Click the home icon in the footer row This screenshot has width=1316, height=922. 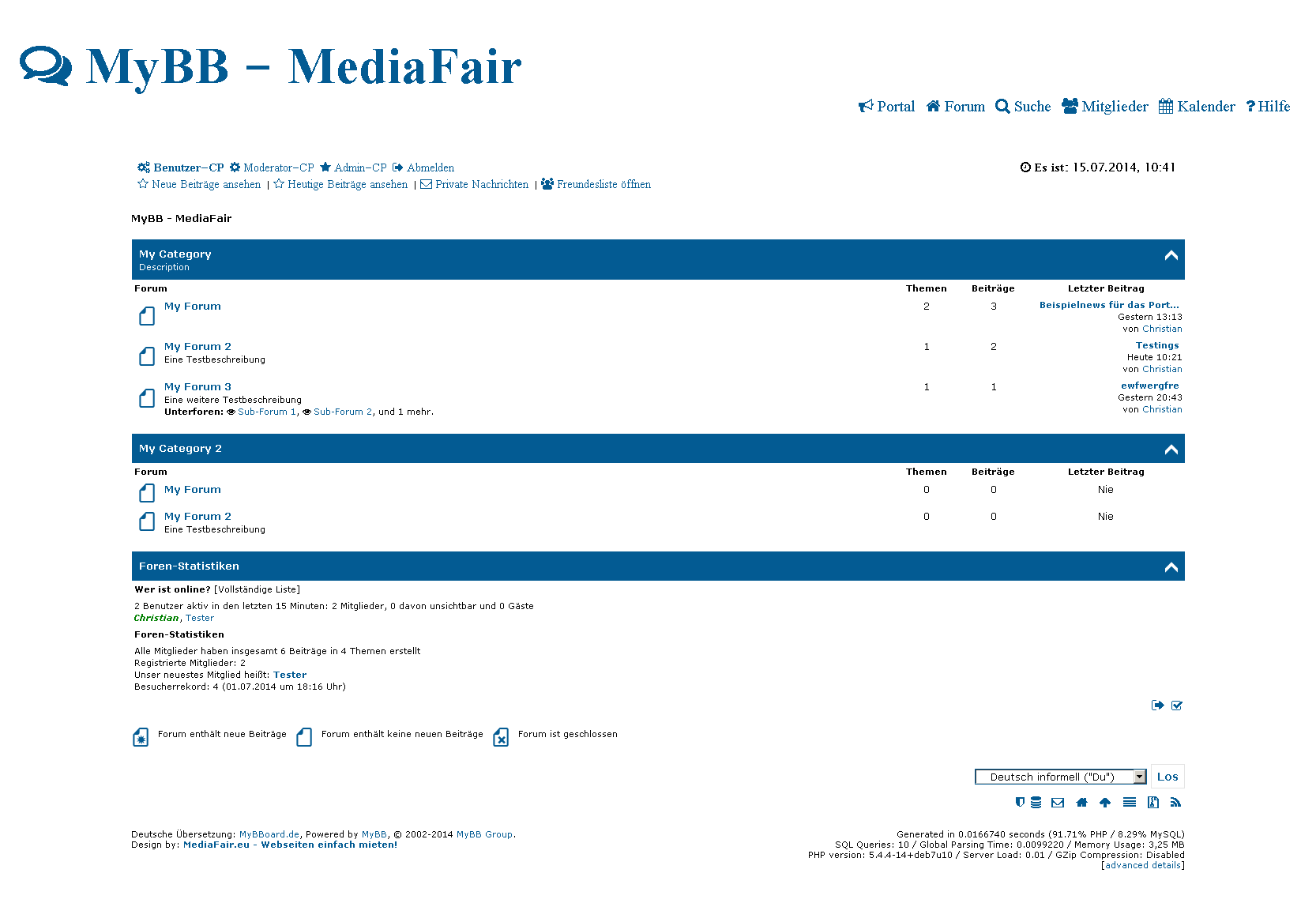(x=1082, y=803)
